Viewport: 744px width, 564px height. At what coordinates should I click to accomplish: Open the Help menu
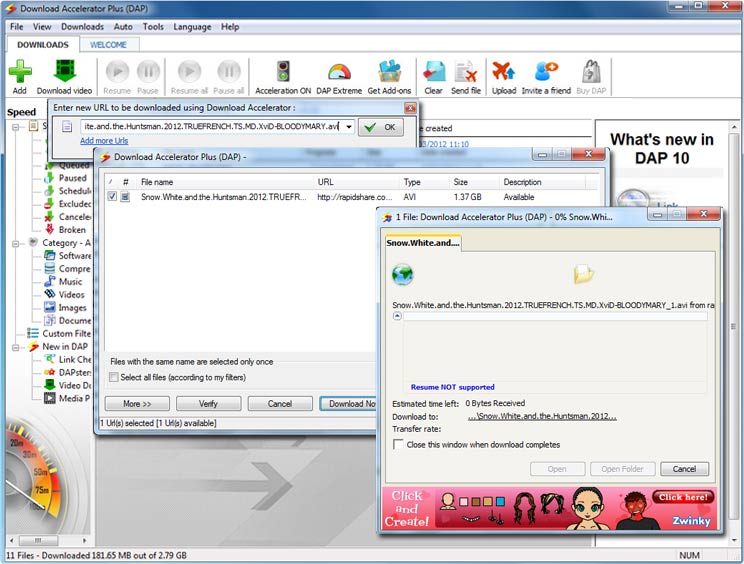230,27
